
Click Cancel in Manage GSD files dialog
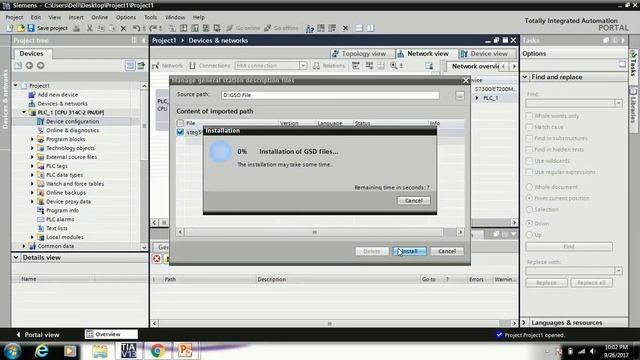(447, 251)
